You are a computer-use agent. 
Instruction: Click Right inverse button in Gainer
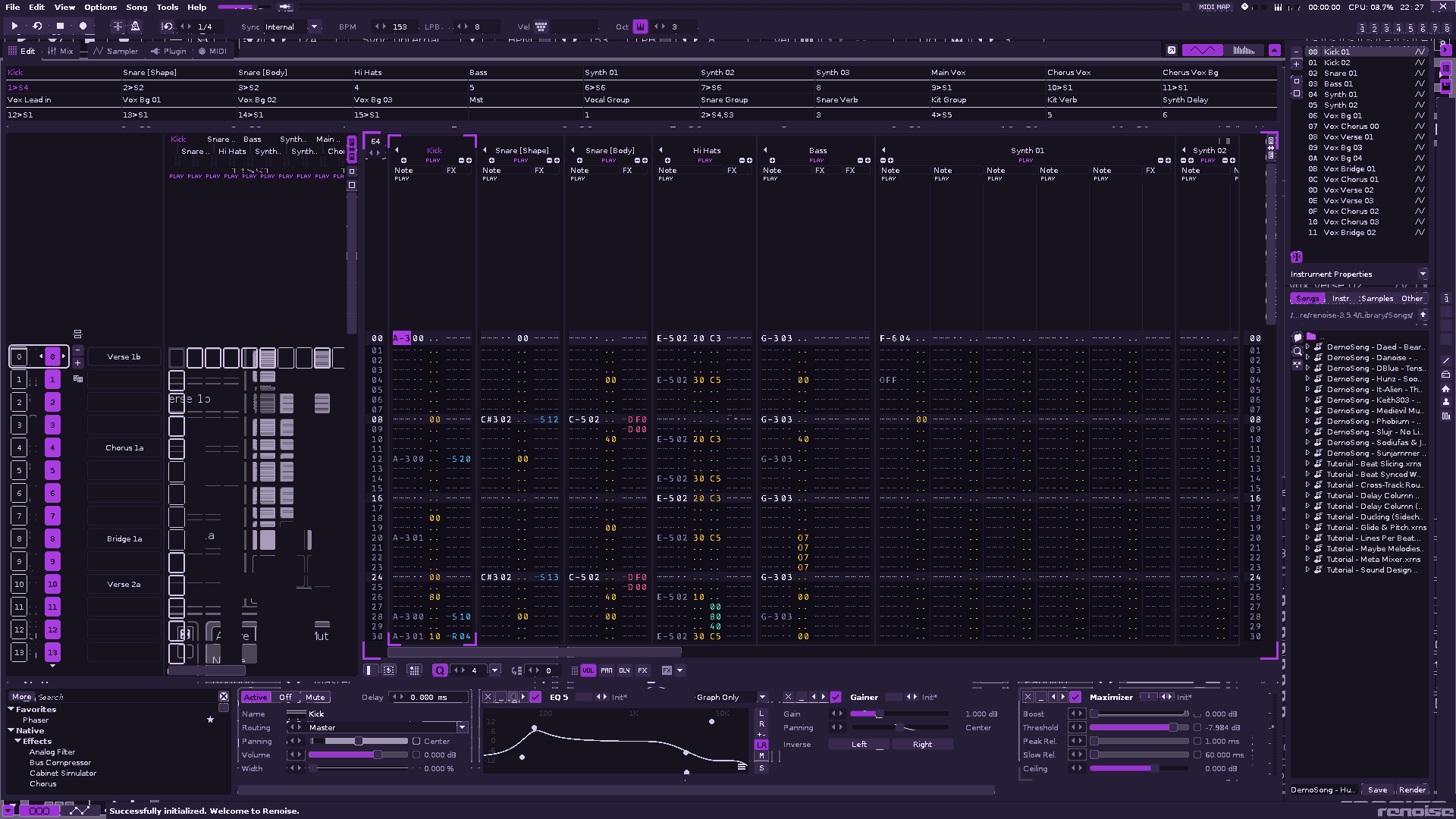923,745
